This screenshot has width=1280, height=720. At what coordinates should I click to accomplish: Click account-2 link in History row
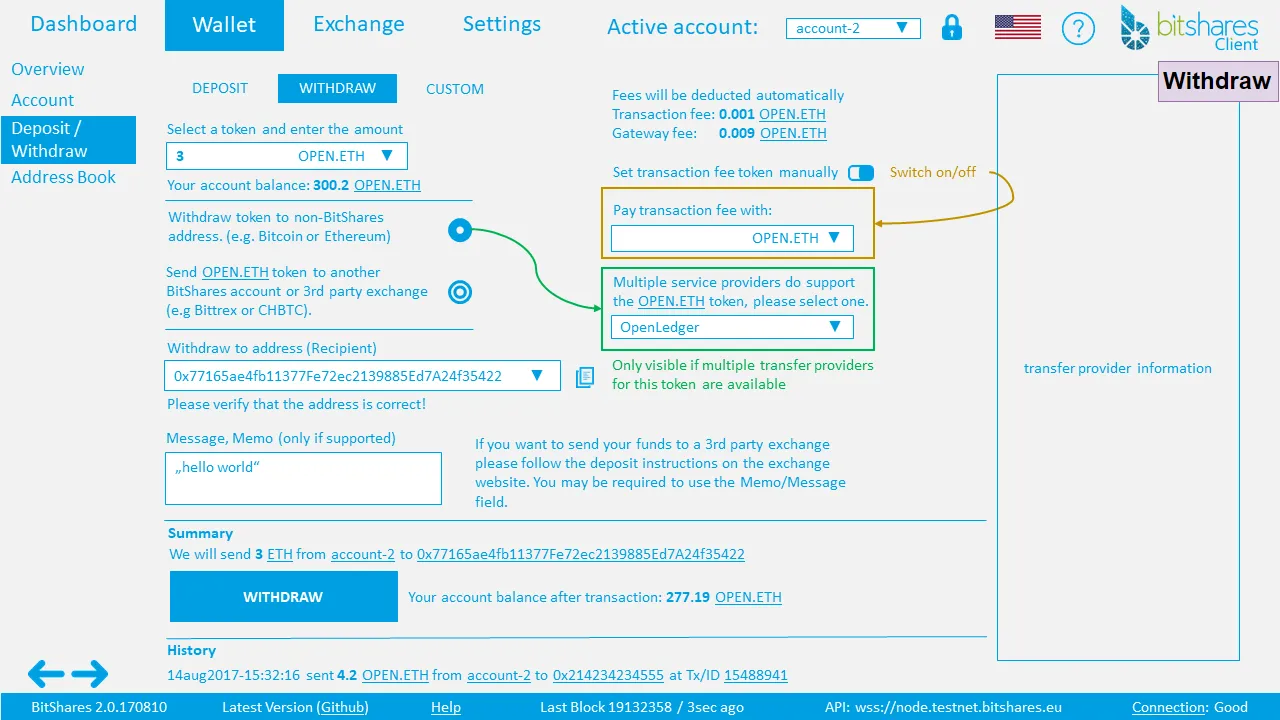click(x=499, y=675)
